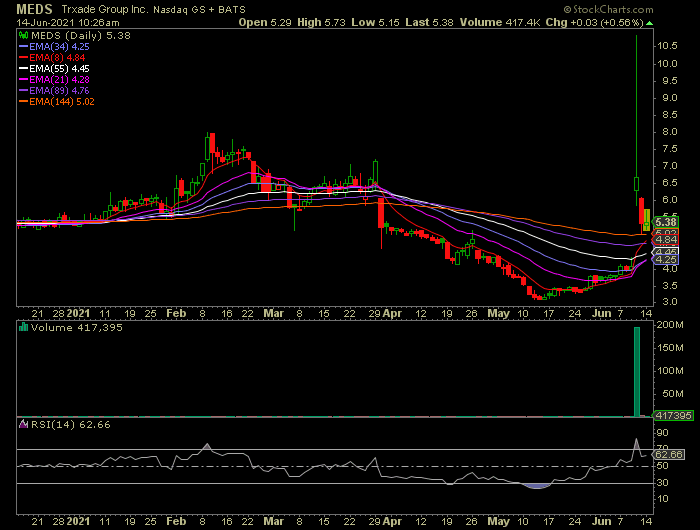Click the EMA(144) 5.02 legend entry
700x530 pixels.
tap(57, 102)
